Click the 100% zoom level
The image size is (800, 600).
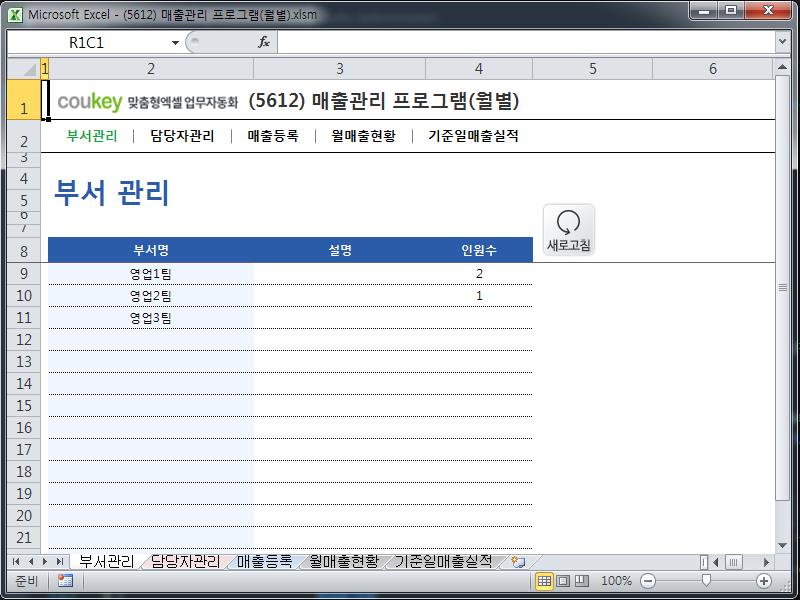[x=616, y=581]
